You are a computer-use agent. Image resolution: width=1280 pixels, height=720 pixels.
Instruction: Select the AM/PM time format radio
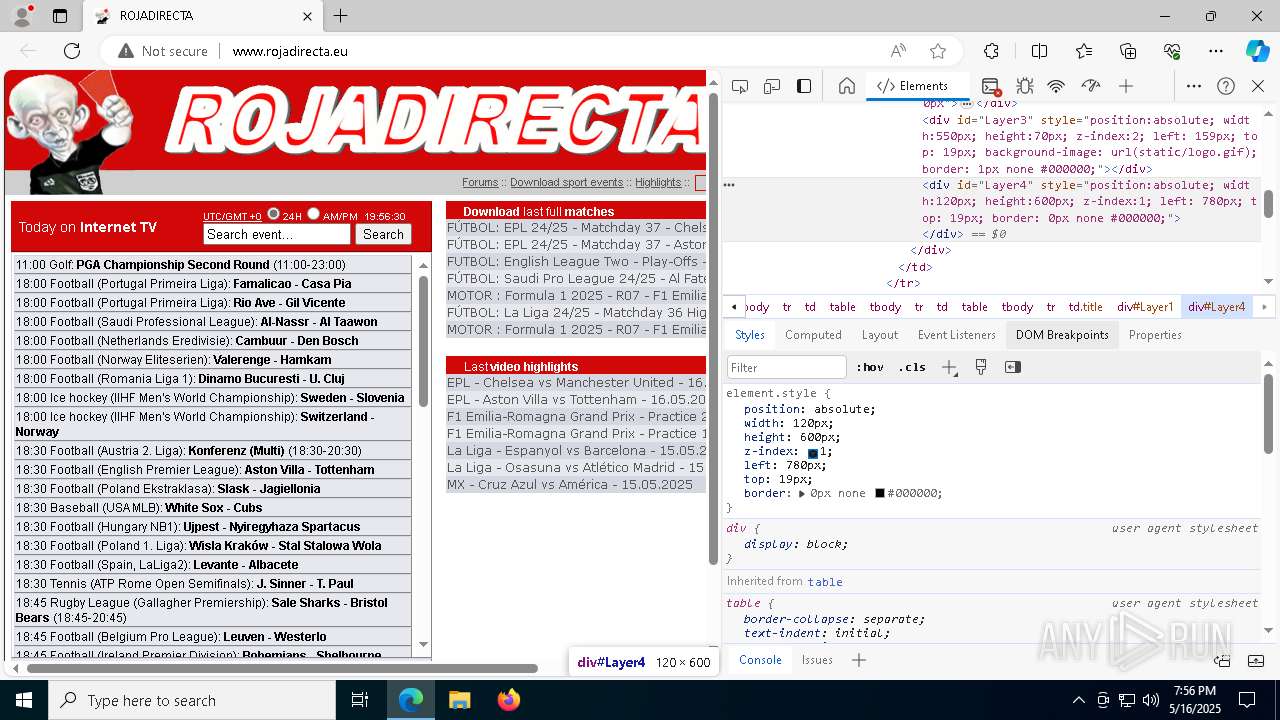coord(313,214)
